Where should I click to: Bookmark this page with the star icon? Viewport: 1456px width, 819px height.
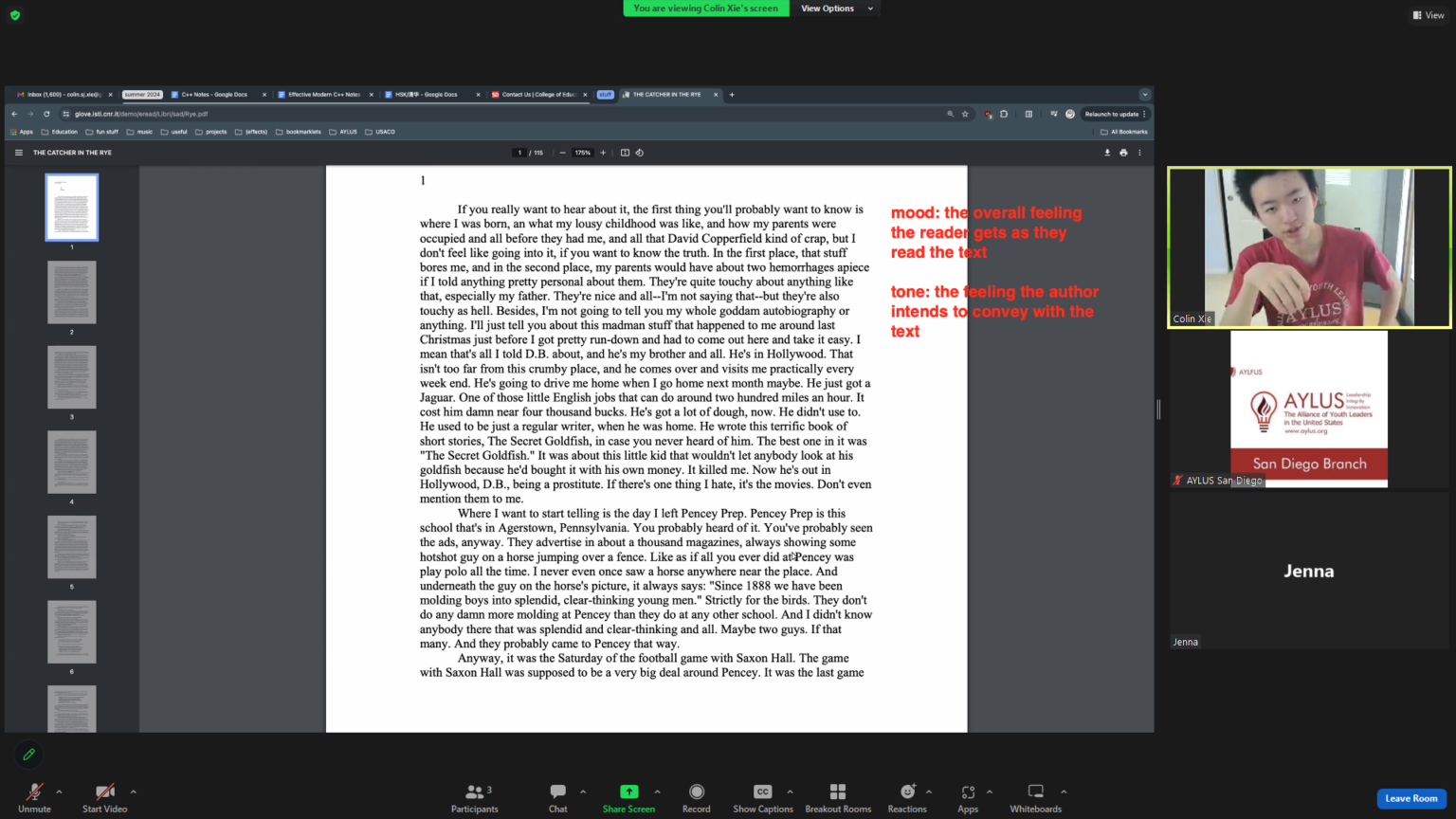pyautogui.click(x=965, y=114)
